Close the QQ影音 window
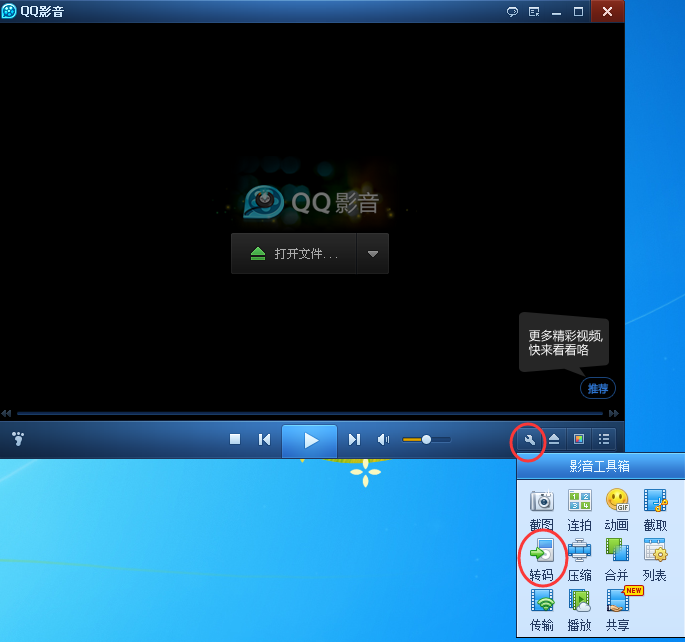Screen dimensions: 685x642 click(x=607, y=11)
